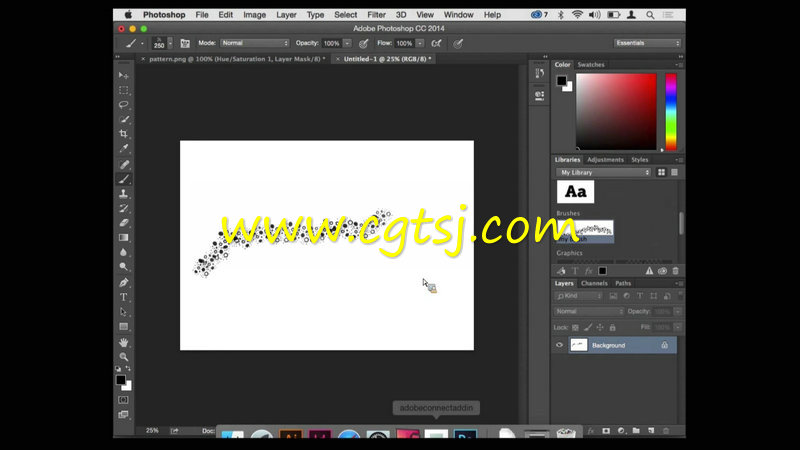Toggle pressure for opacity button
Screen dimensions: 800x450
pyautogui.click(x=363, y=44)
